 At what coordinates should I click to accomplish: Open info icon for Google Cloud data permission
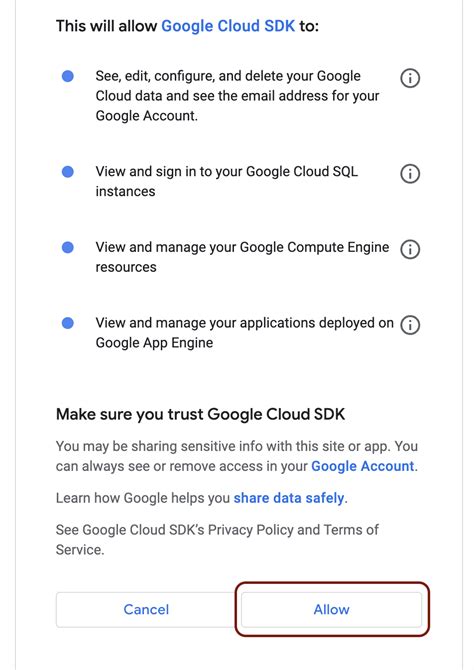click(x=410, y=78)
